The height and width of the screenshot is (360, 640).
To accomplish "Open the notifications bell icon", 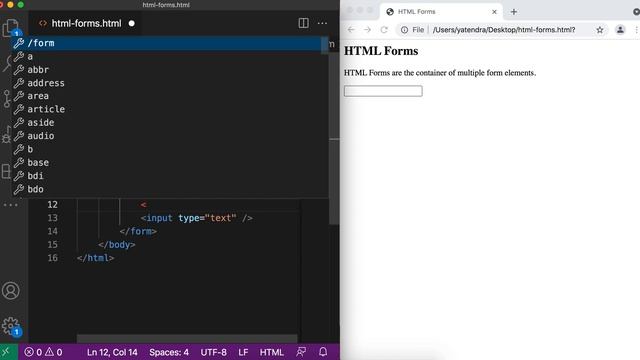I will pyautogui.click(x=323, y=352).
